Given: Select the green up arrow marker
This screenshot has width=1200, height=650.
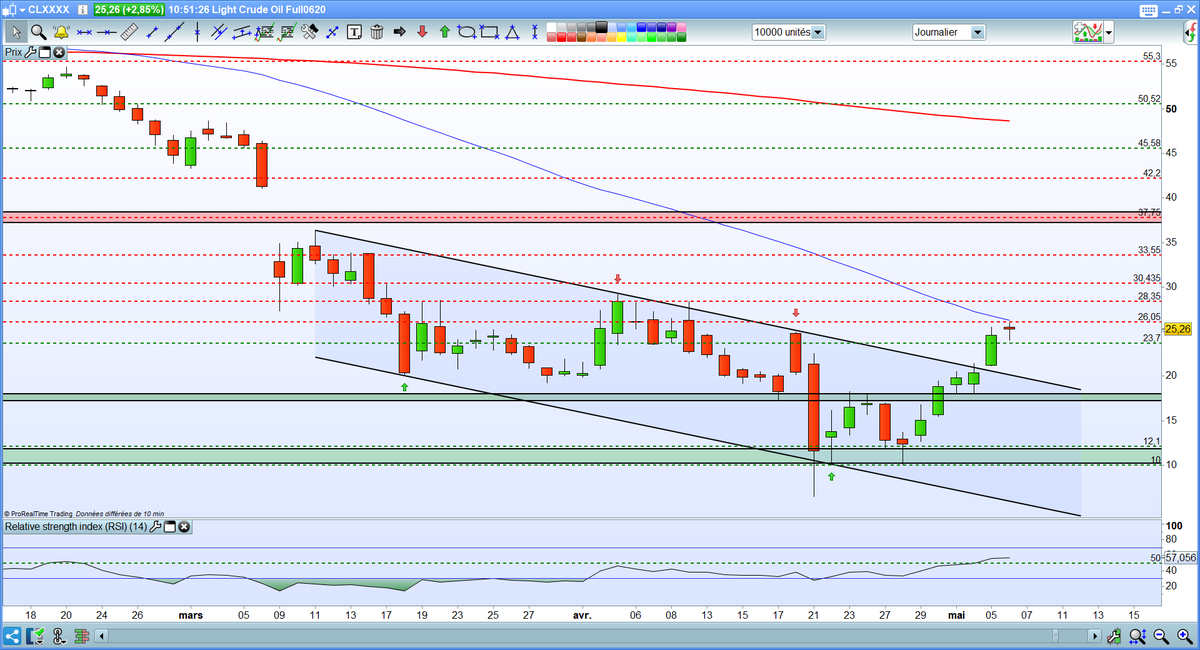Looking at the screenshot, I should point(444,32).
